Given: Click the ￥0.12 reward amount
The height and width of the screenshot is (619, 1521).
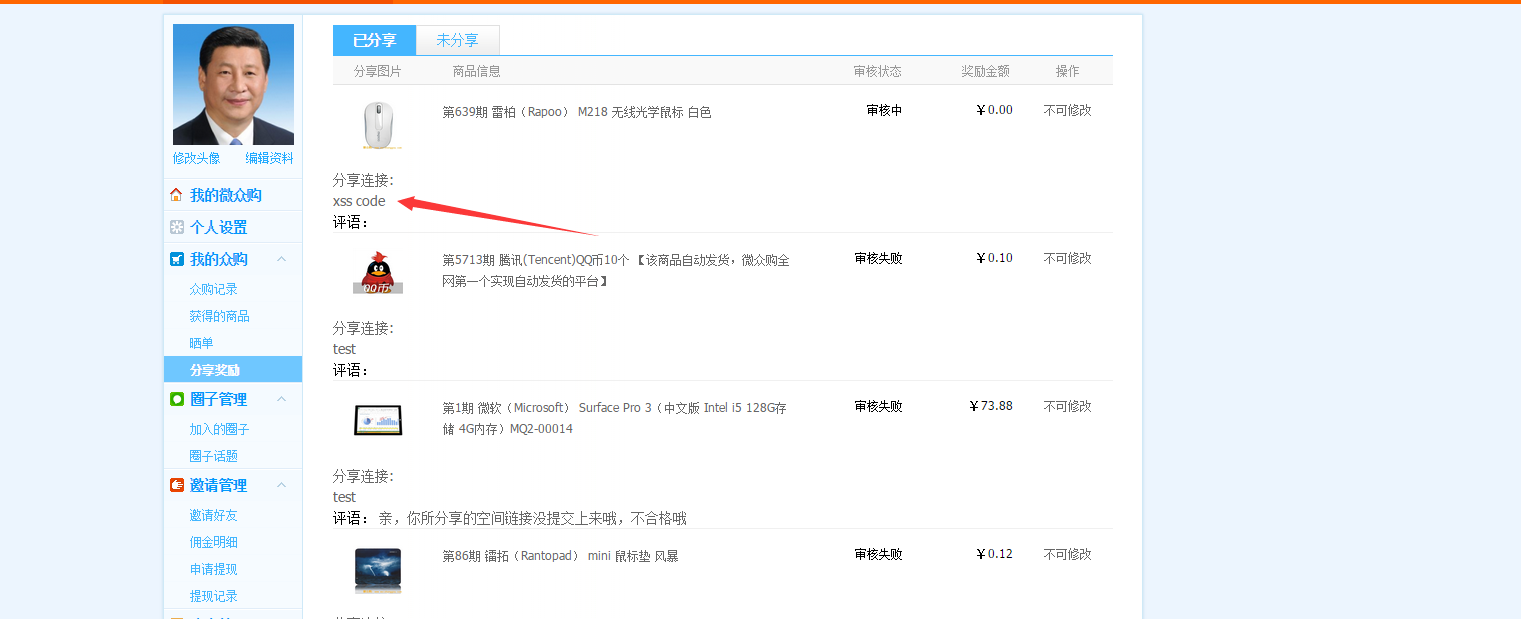Looking at the screenshot, I should [994, 554].
